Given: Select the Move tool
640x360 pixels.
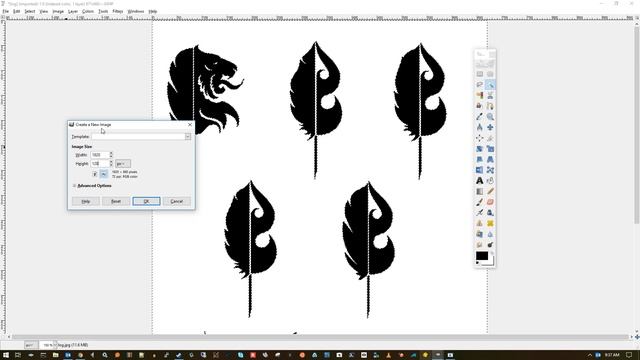Looking at the screenshot, I should tap(490, 127).
